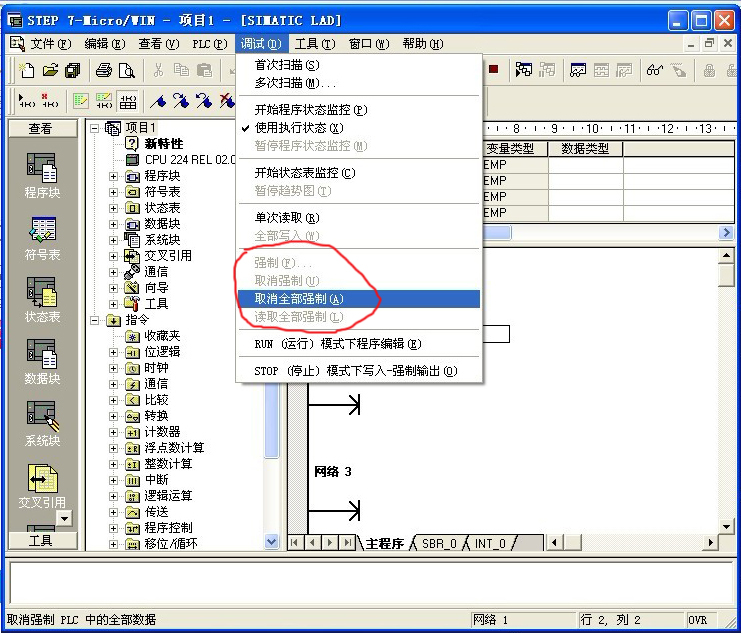Expand the 数据块 tree node
Image resolution: width=741 pixels, height=633 pixels.
(113, 224)
